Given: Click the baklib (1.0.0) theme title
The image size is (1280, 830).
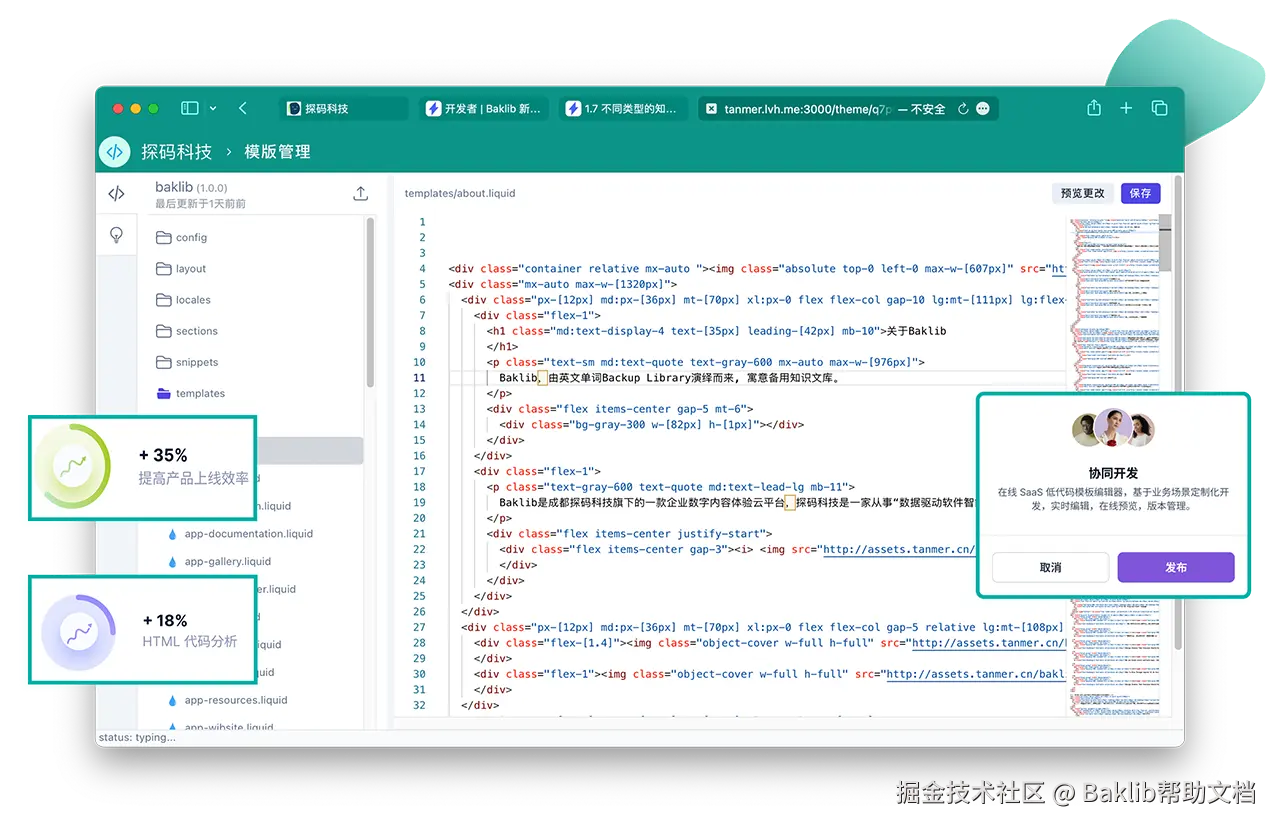Looking at the screenshot, I should (191, 187).
